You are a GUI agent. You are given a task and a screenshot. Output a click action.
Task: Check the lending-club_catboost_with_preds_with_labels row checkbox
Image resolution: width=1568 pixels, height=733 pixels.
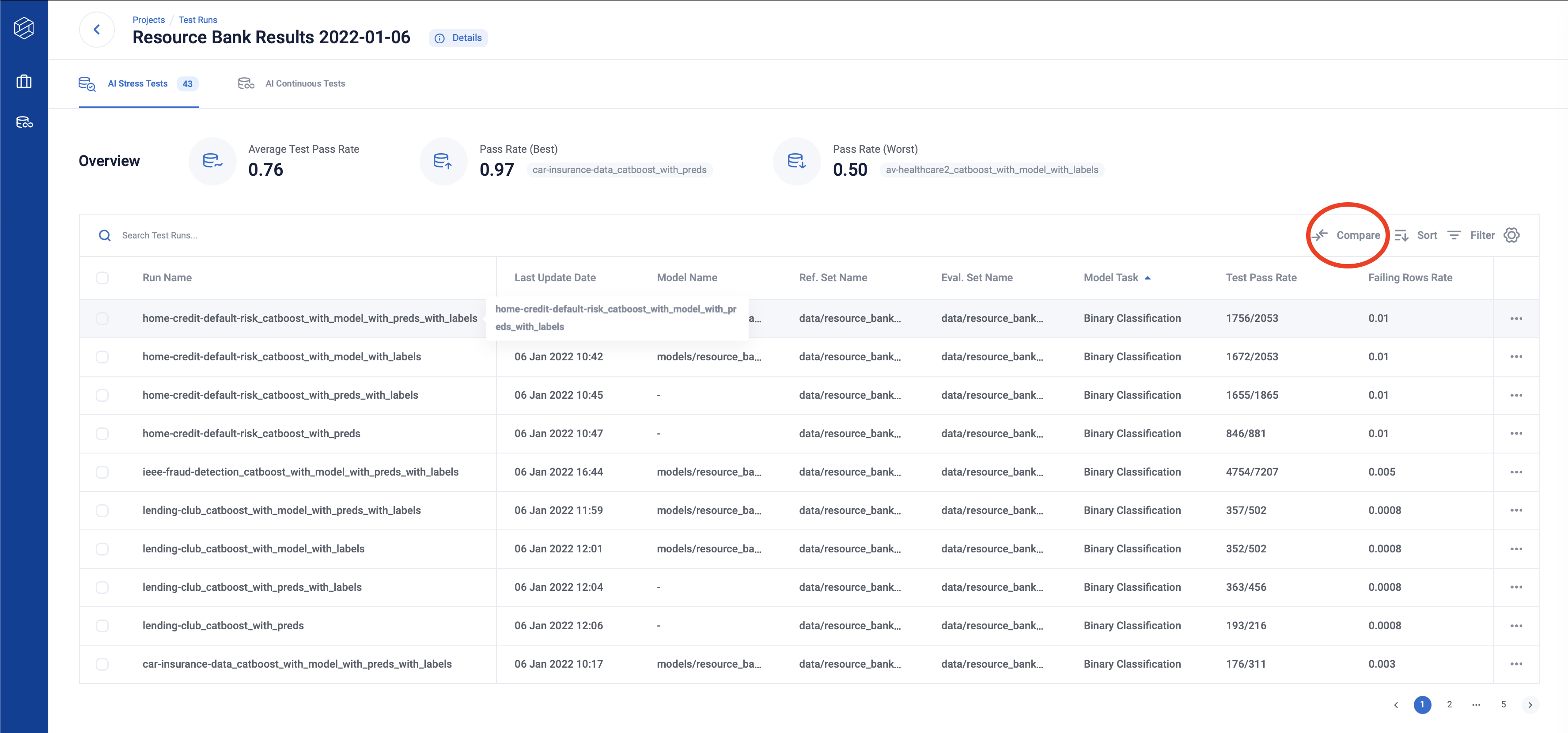pos(102,587)
